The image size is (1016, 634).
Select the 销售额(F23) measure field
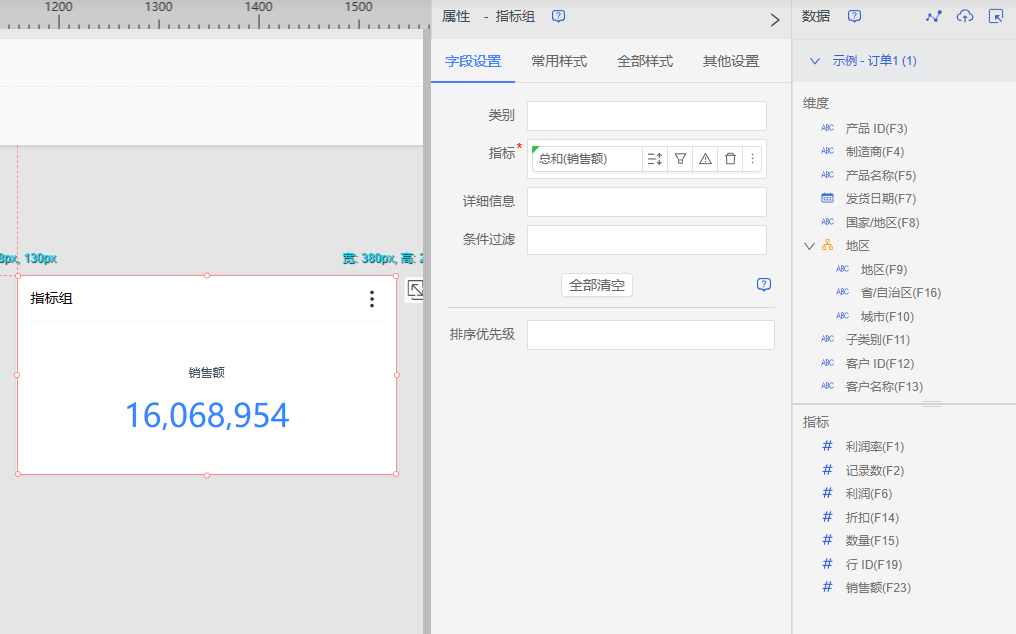tap(878, 588)
